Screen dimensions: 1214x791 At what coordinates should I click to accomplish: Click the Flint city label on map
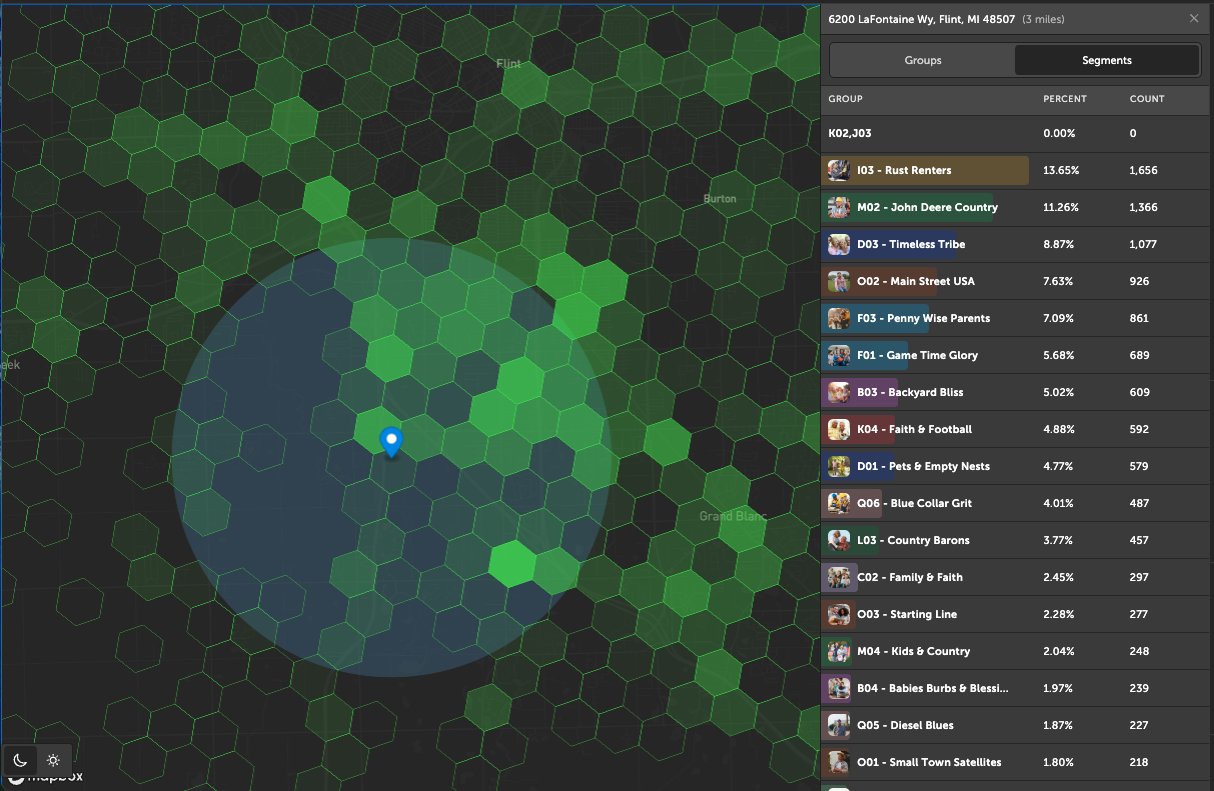pos(509,64)
